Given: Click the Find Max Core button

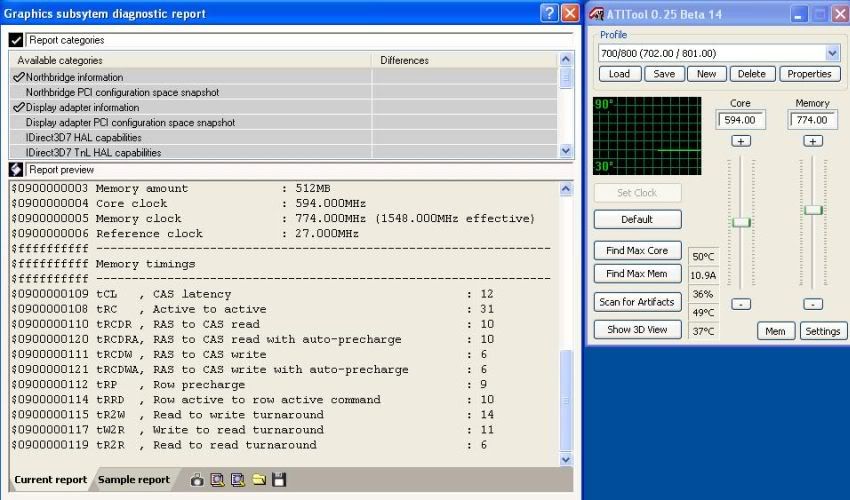Looking at the screenshot, I should [637, 250].
